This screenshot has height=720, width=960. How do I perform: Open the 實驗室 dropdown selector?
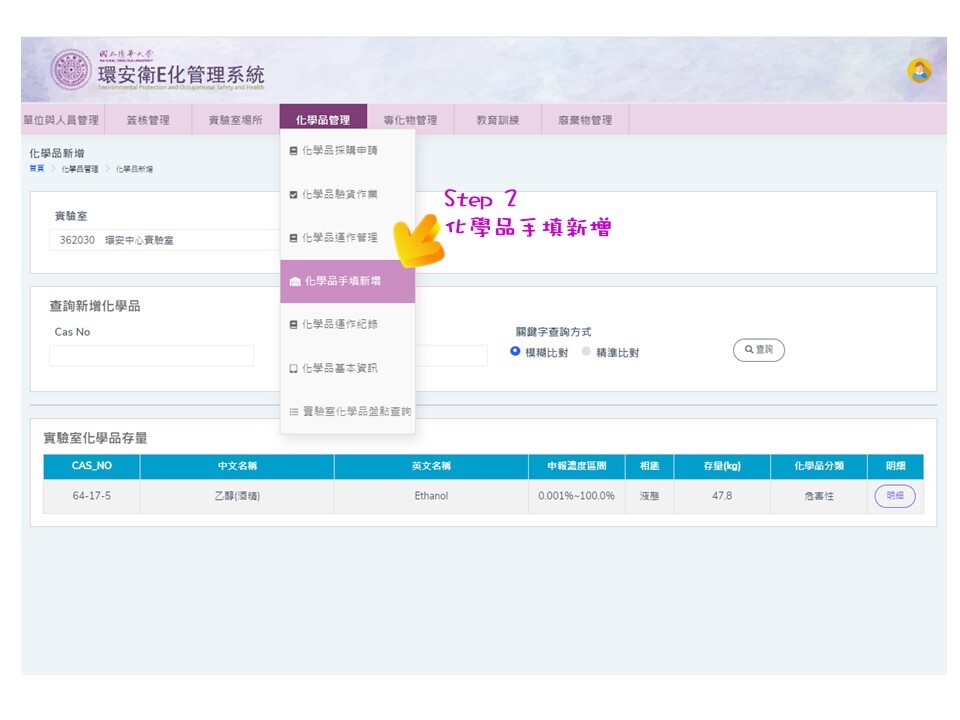(x=165, y=240)
